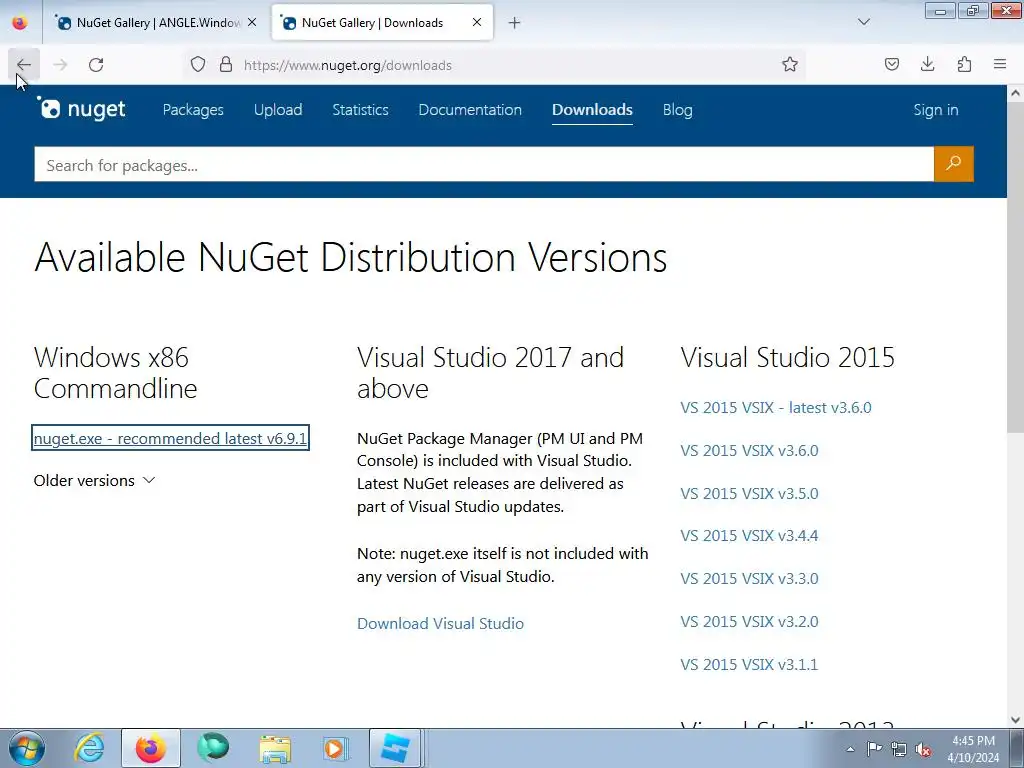Open a new tab with plus button
This screenshot has width=1024, height=768.
coord(515,23)
